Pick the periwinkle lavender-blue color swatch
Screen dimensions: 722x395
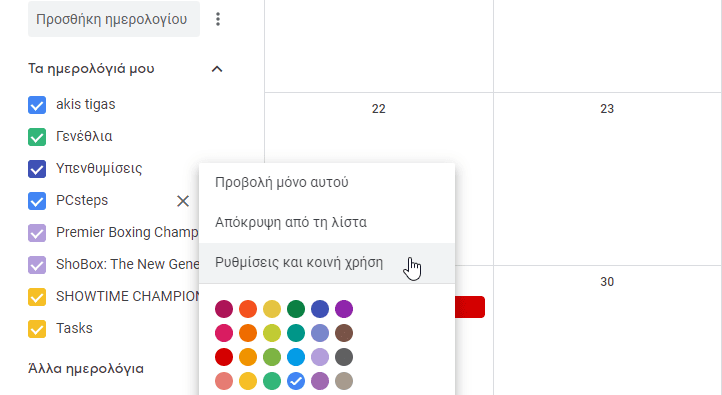pos(320,333)
